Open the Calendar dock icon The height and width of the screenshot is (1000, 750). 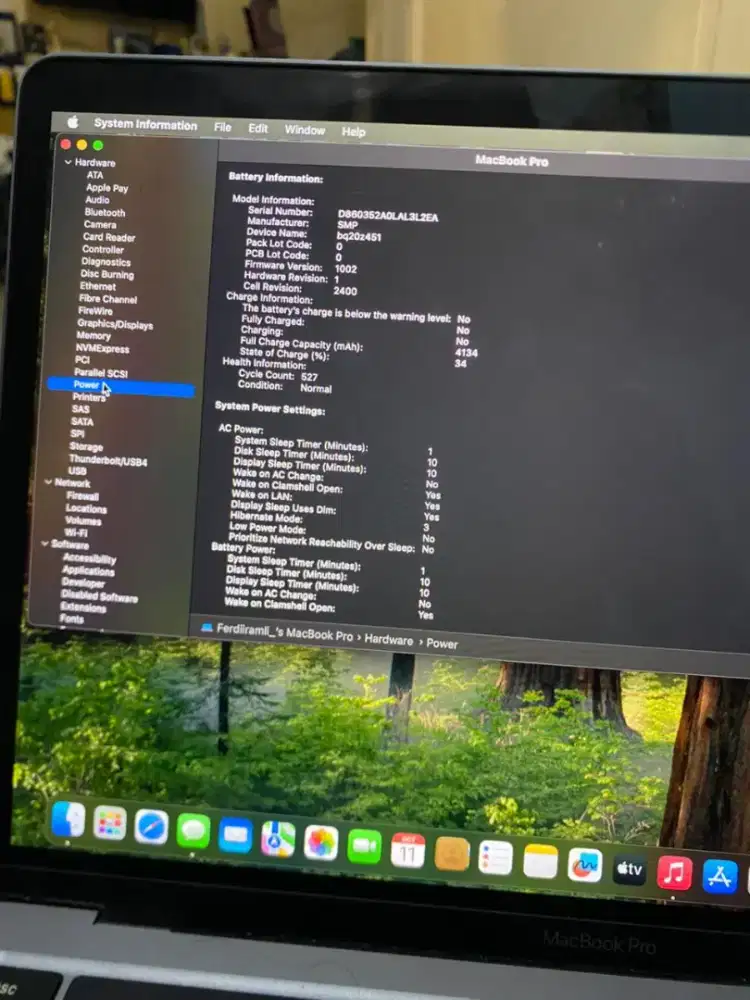point(408,850)
